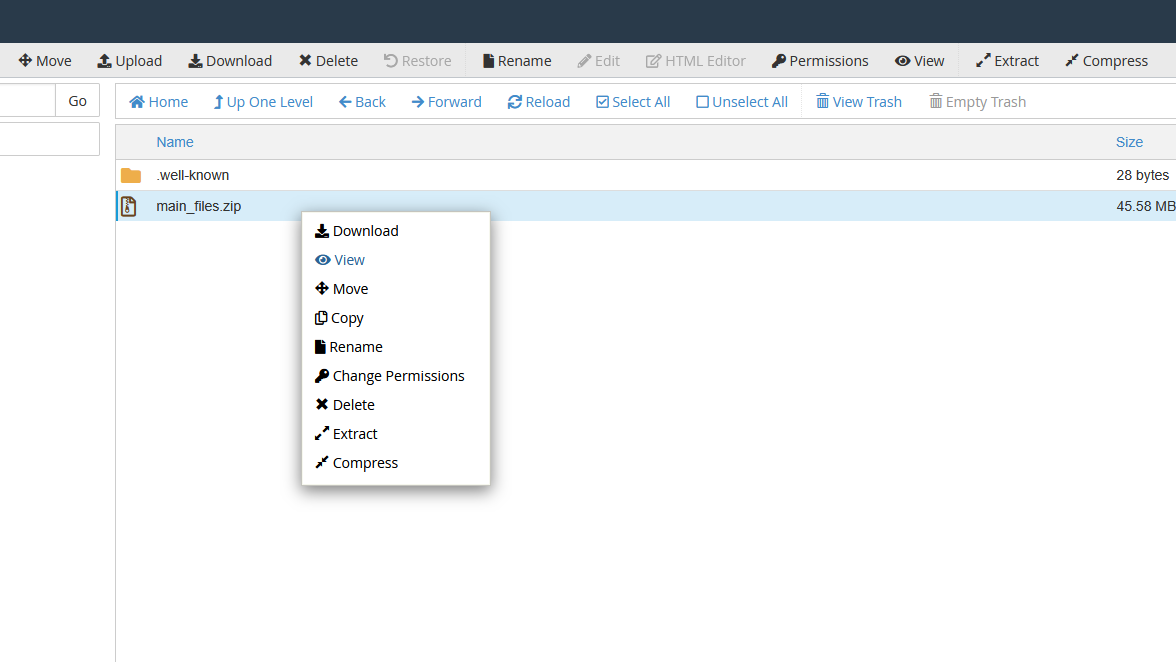Sort files by Name column header
Screen dimensions: 1176x662
pos(175,142)
